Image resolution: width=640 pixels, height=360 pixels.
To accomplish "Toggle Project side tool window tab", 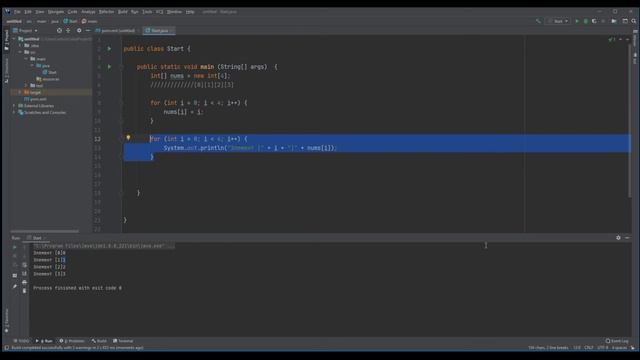I will click(x=6, y=40).
